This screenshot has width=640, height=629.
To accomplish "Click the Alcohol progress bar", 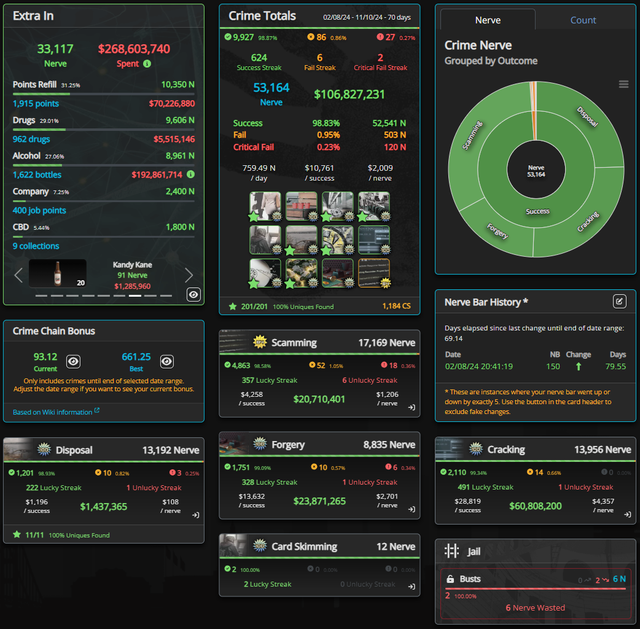I will [x=104, y=165].
